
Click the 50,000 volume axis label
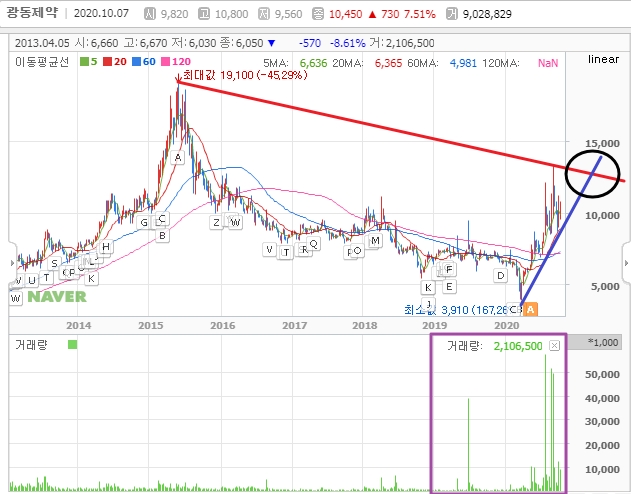click(602, 375)
